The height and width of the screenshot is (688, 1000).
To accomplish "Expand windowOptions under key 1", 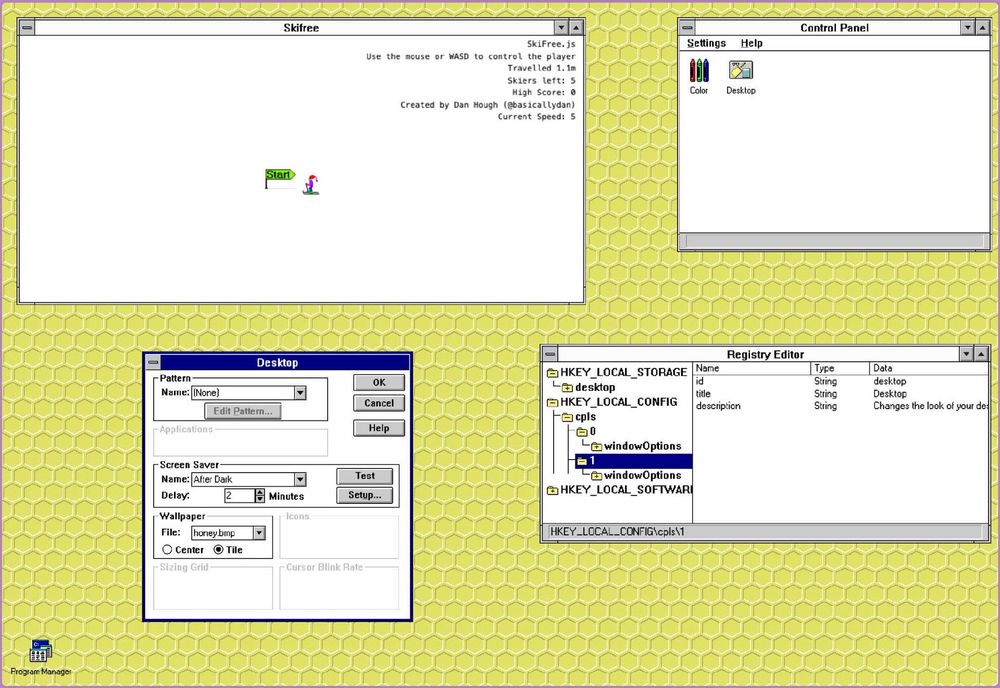I will point(596,476).
